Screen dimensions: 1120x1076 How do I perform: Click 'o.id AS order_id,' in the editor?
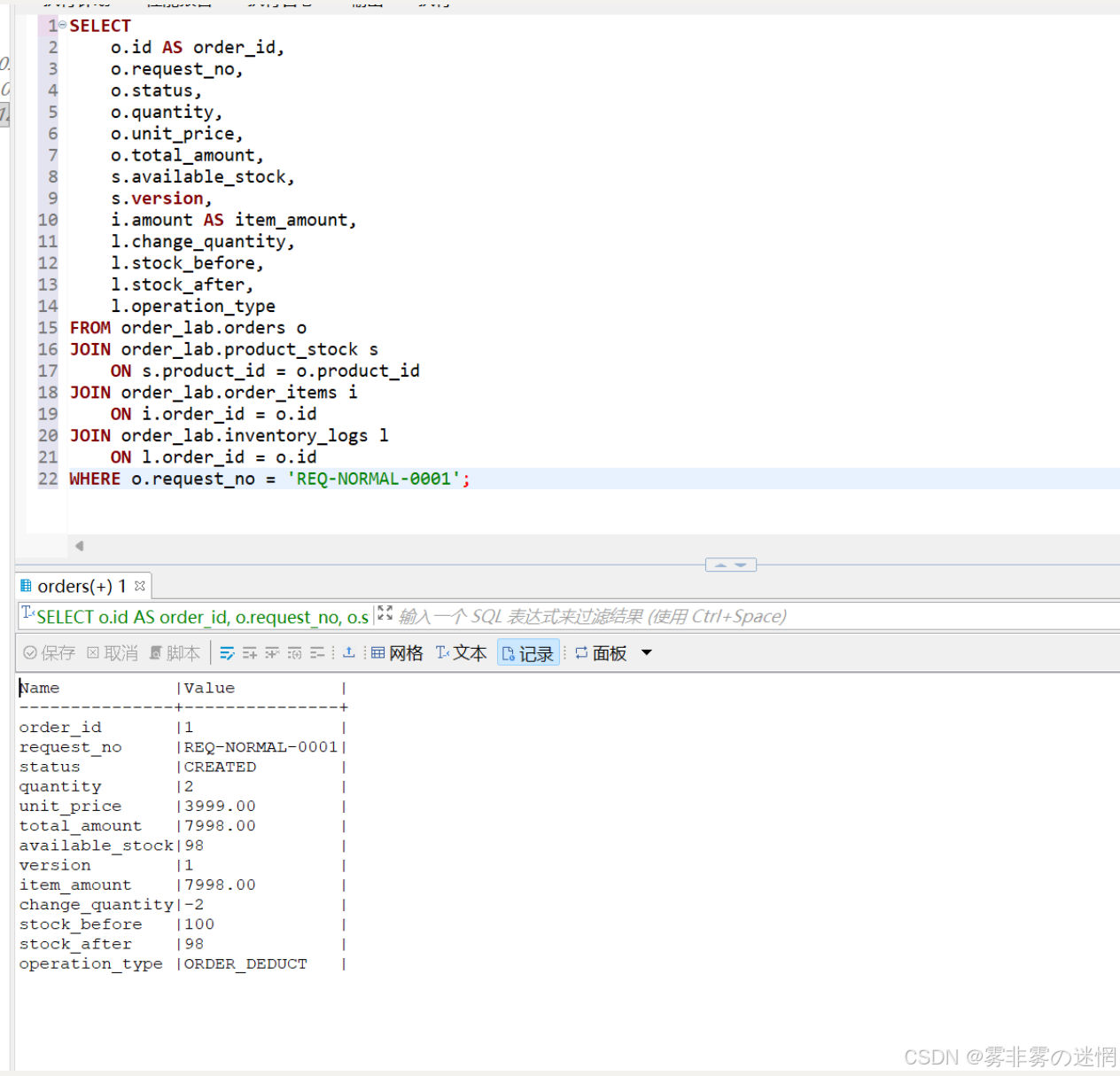198,47
